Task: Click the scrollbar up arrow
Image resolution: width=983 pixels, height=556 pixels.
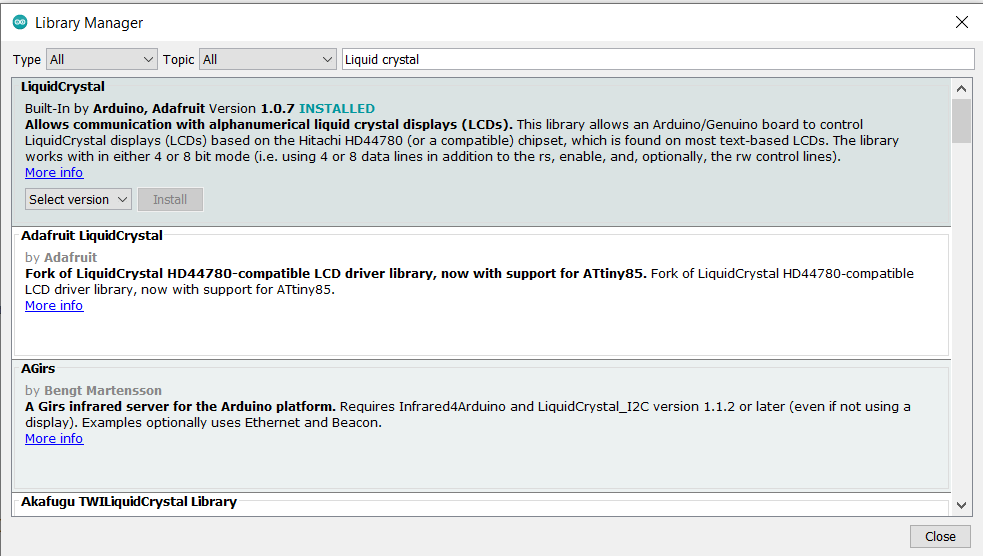Action: click(x=961, y=88)
